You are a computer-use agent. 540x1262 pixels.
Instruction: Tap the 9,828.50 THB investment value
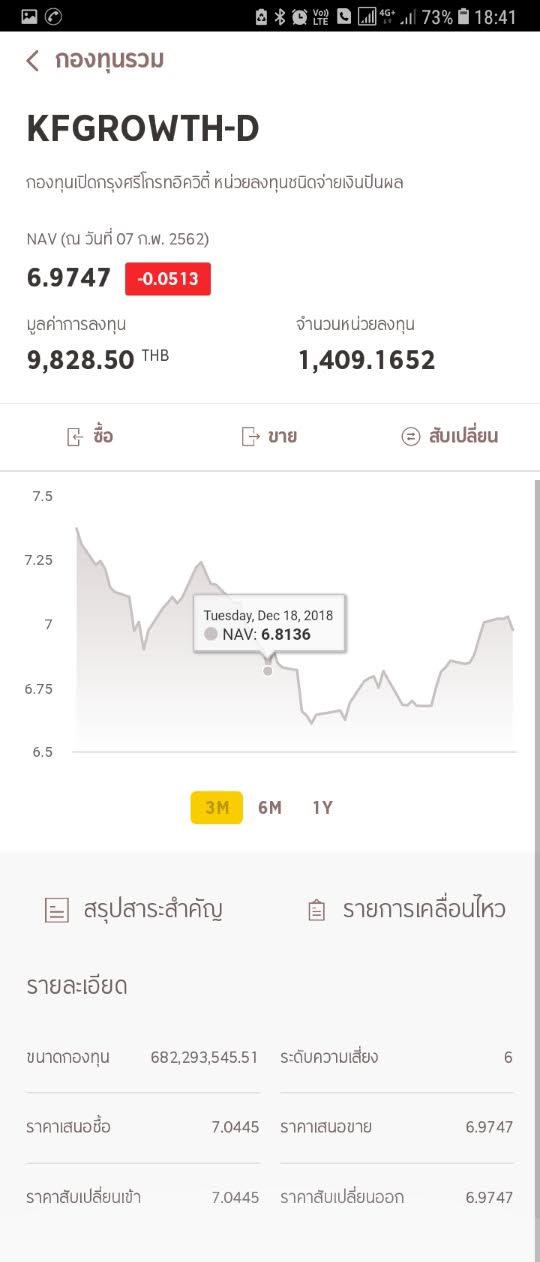pyautogui.click(x=98, y=359)
